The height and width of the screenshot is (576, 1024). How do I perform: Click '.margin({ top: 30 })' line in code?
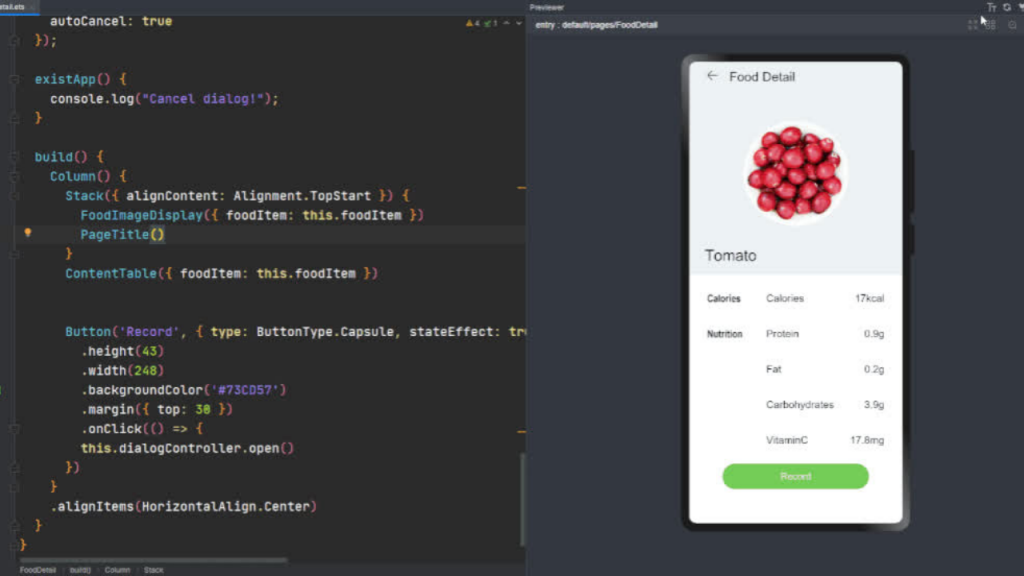point(157,409)
